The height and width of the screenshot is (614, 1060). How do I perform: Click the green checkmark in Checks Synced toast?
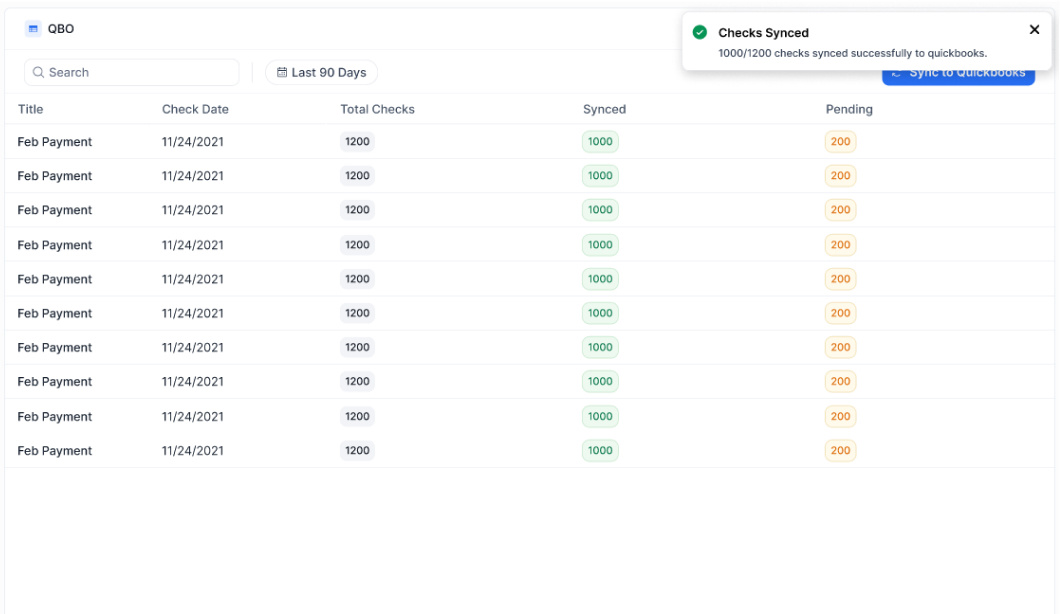pyautogui.click(x=700, y=32)
